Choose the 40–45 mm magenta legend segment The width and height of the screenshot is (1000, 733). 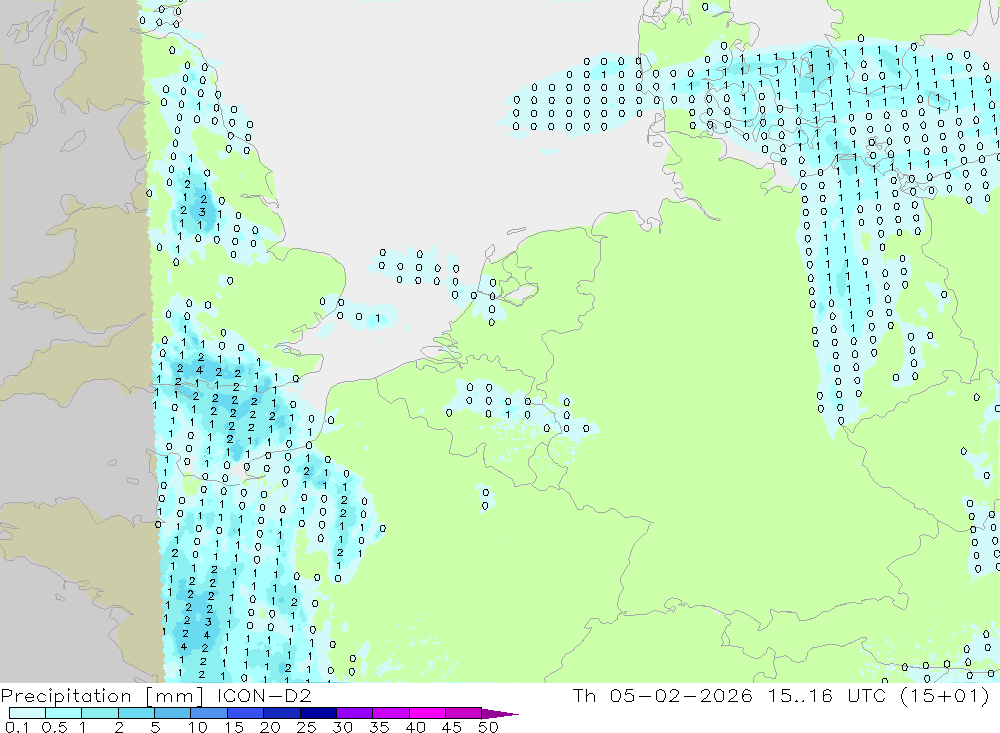point(427,713)
